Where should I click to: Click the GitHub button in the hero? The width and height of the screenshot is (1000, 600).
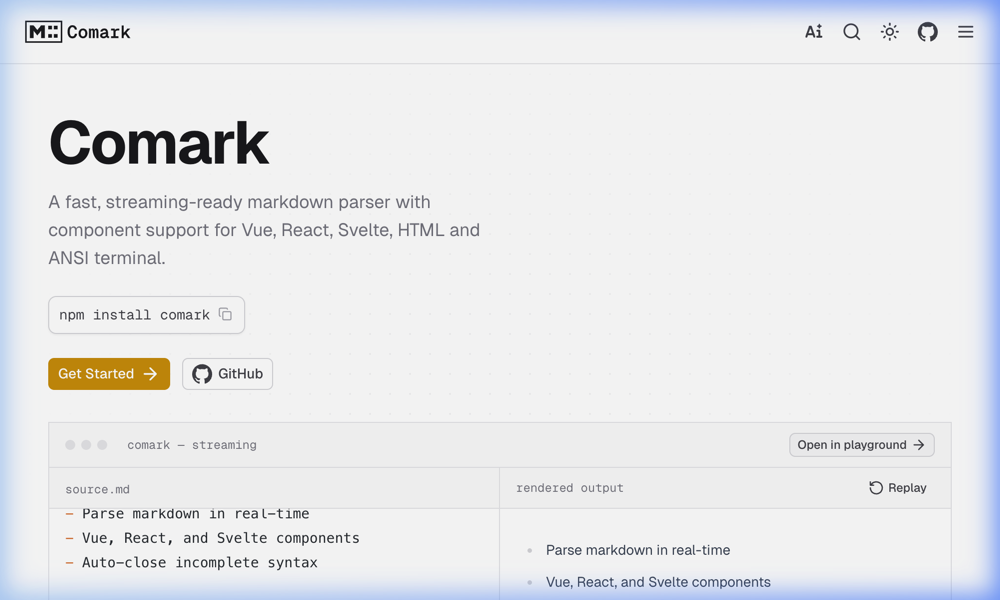[x=227, y=373]
